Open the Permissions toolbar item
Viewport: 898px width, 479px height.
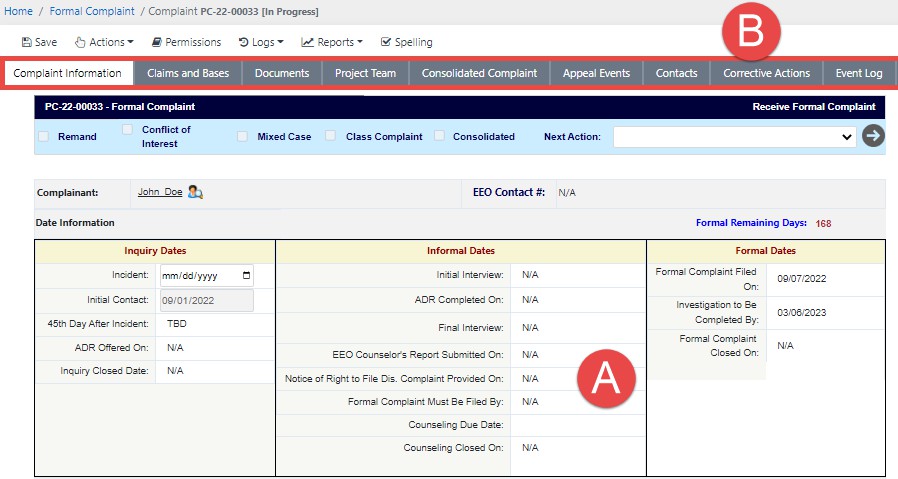[x=186, y=42]
